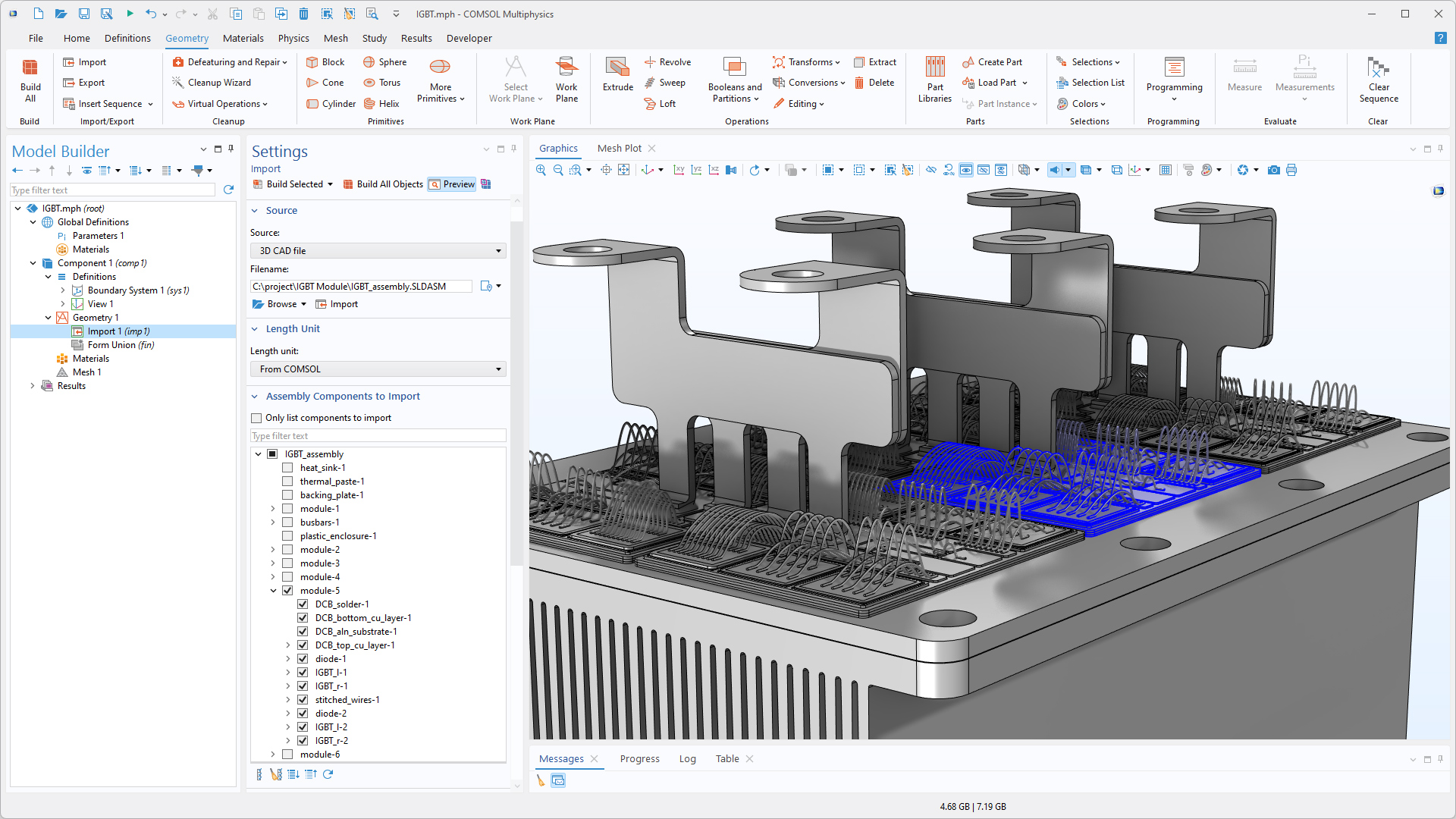This screenshot has height=819, width=1456.
Task: Enable Only list components to import
Action: pos(256,418)
